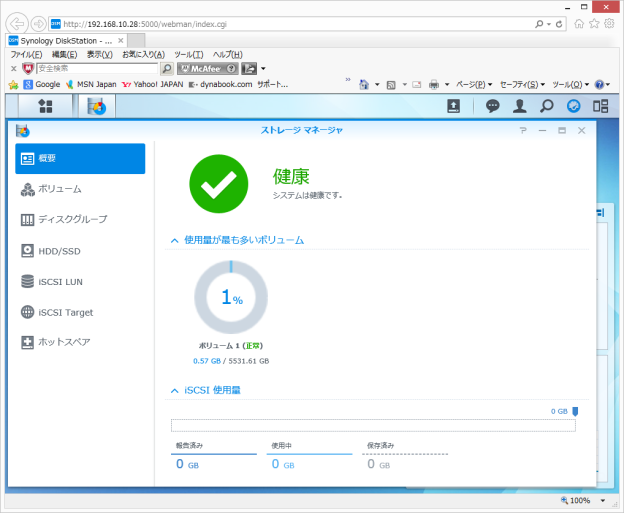Screen dimensions: 624x513
Task: Open the 編集(E) menu
Action: point(64,55)
